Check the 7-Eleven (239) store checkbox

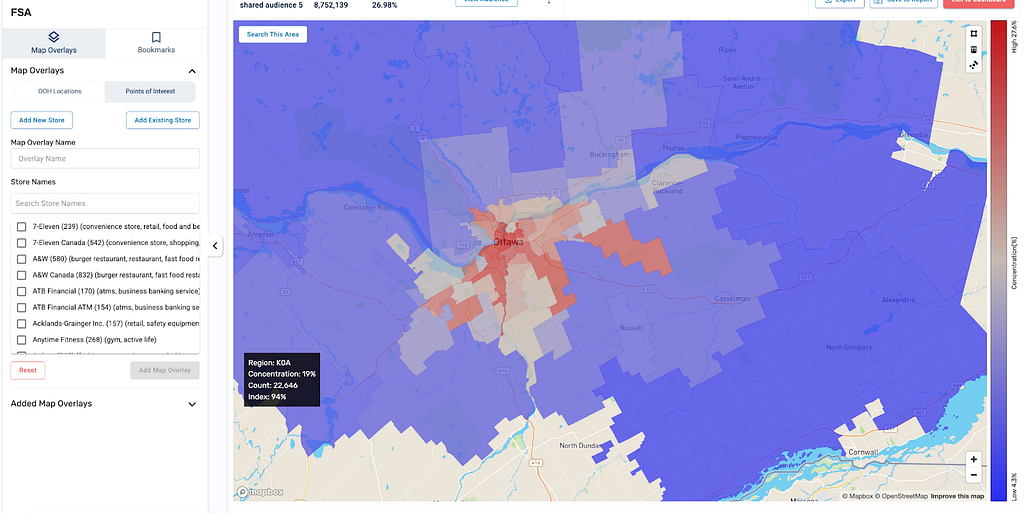22,226
